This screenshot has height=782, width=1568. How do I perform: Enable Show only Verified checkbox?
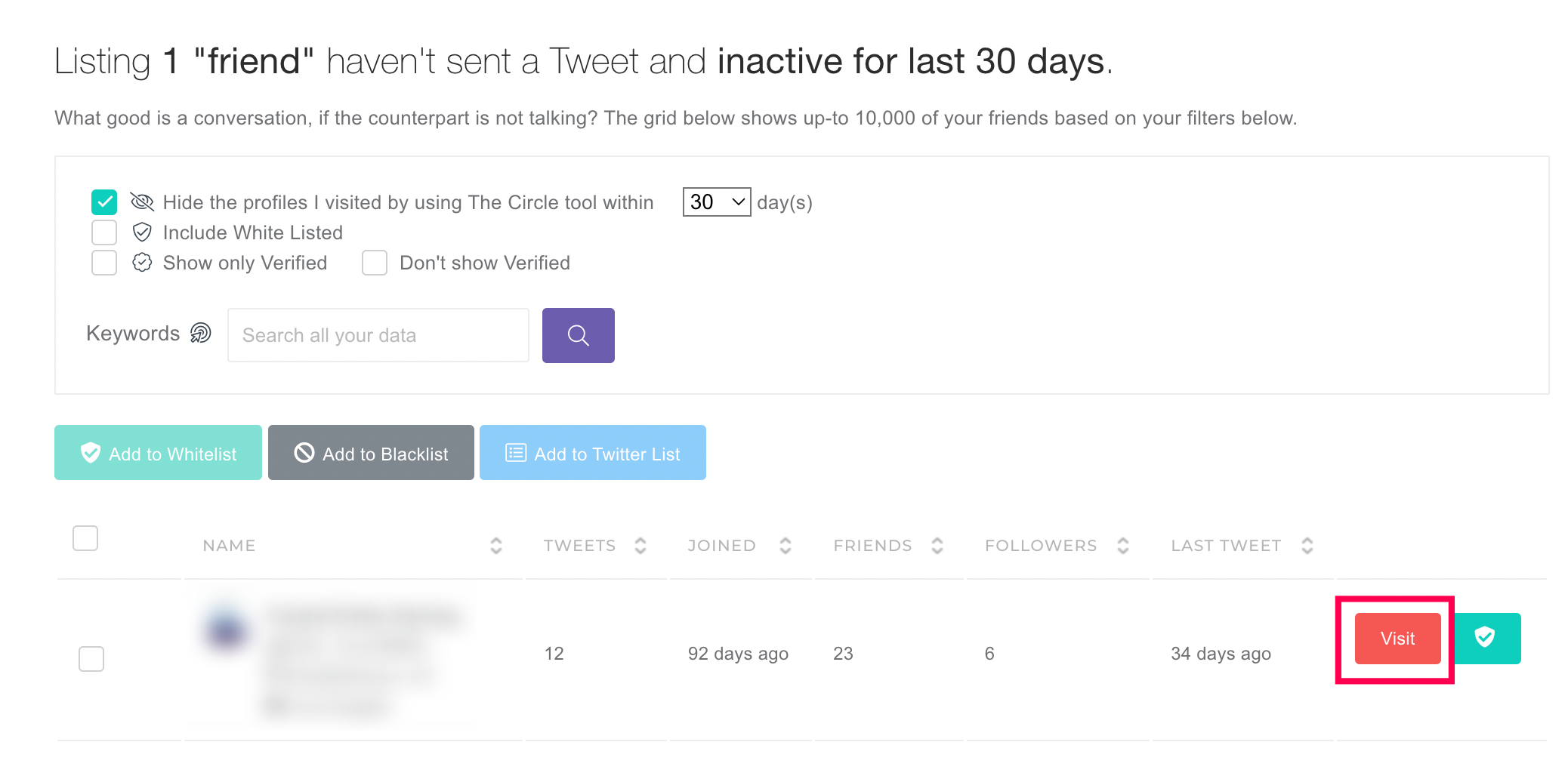pyautogui.click(x=104, y=263)
